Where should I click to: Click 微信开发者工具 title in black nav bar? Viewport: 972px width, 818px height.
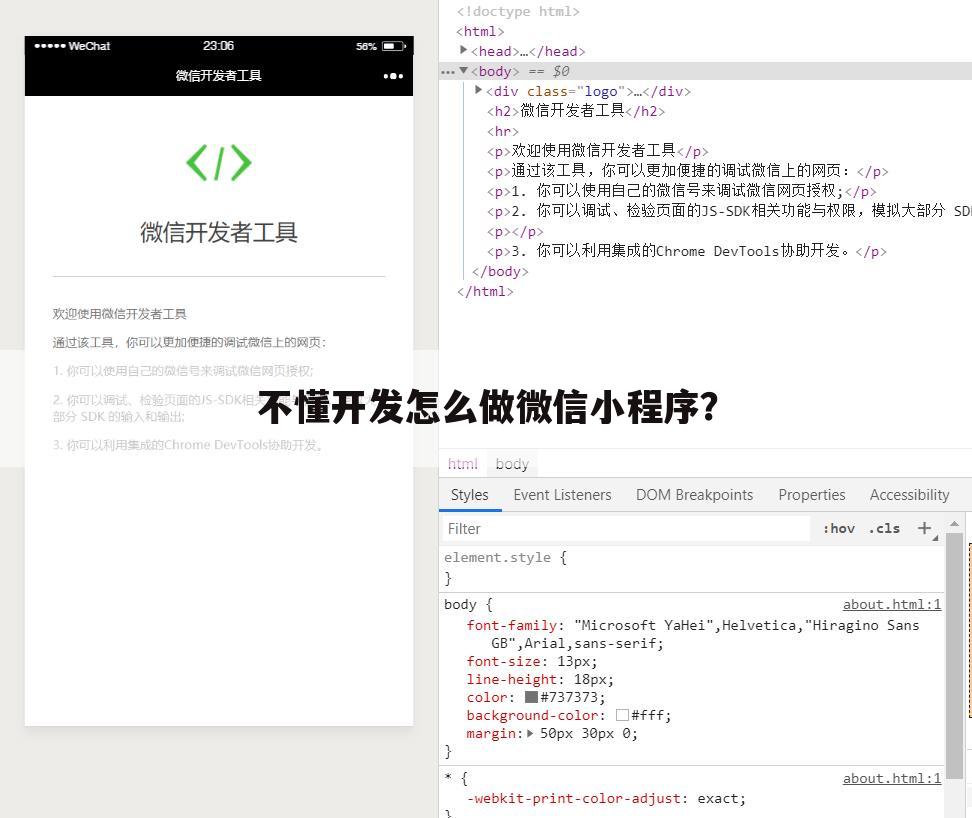[x=218, y=76]
